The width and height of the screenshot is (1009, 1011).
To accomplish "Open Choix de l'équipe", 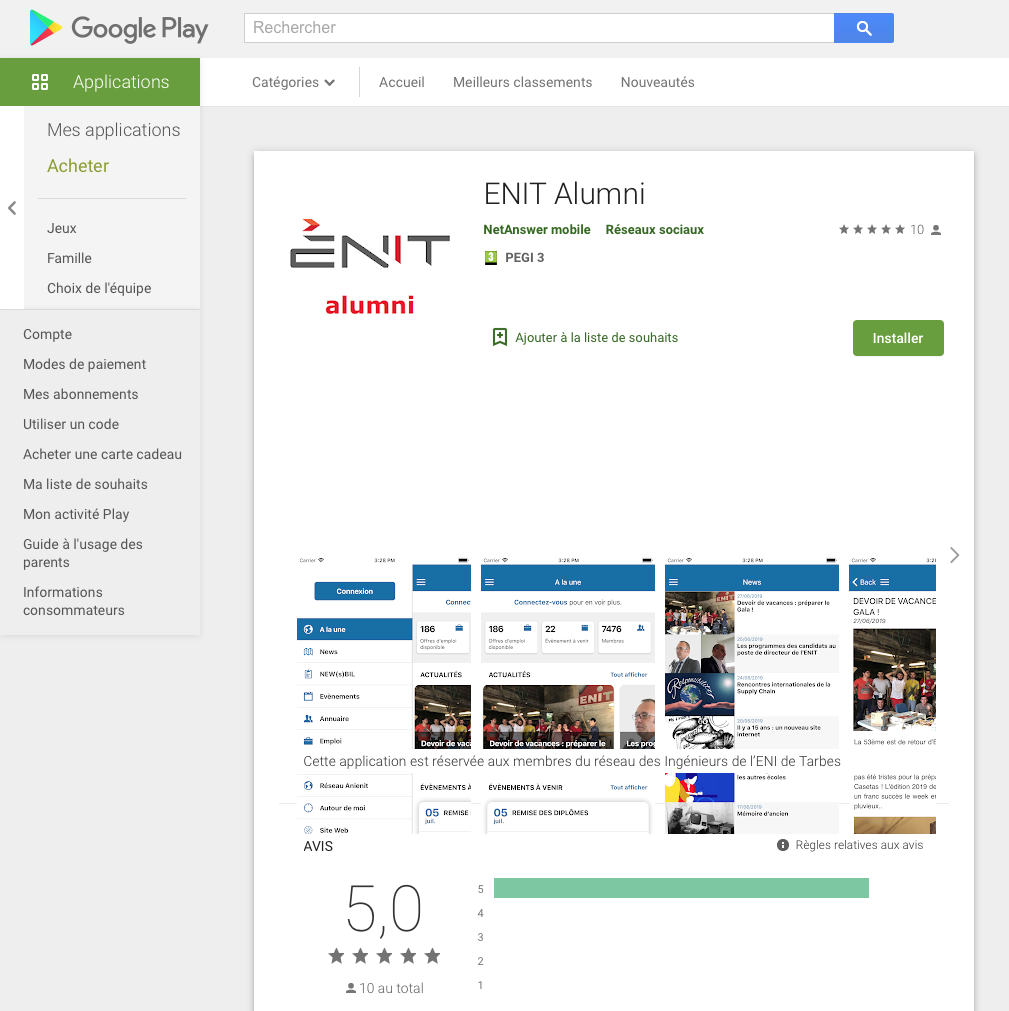I will pyautogui.click(x=99, y=288).
